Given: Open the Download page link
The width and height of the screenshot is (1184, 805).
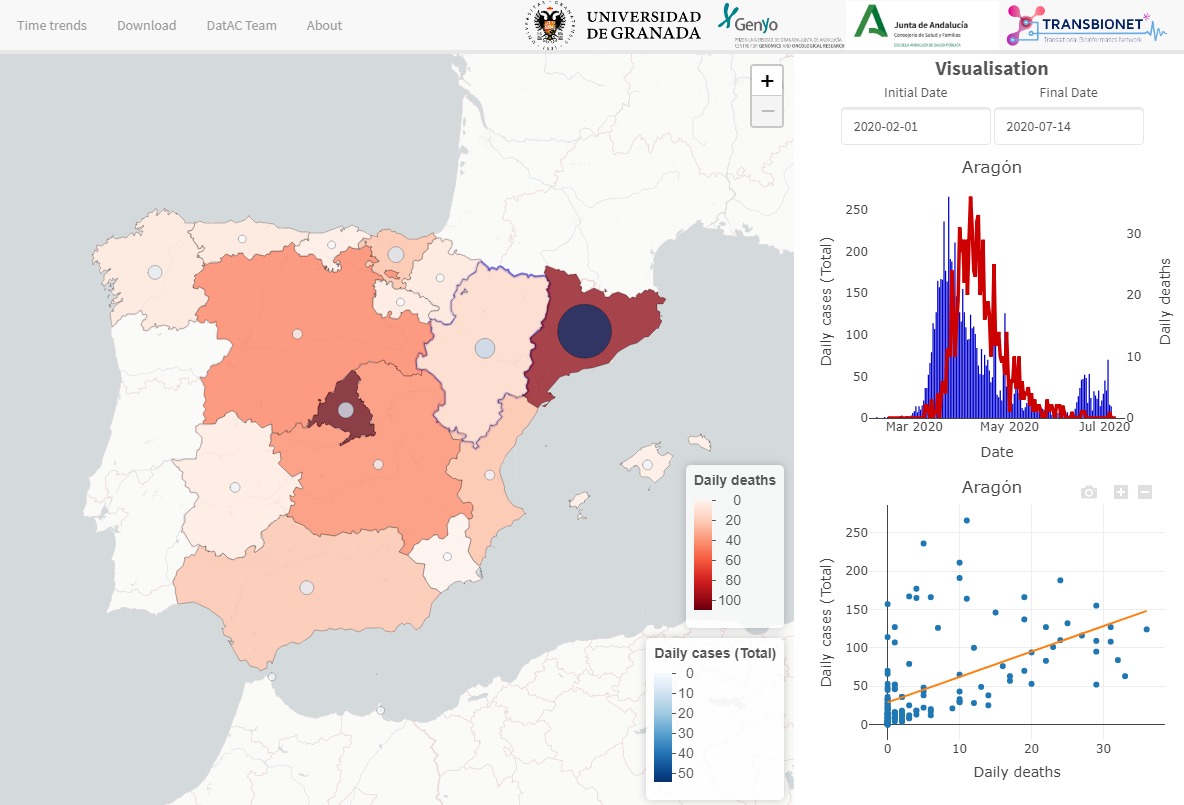Looking at the screenshot, I should click(x=146, y=26).
